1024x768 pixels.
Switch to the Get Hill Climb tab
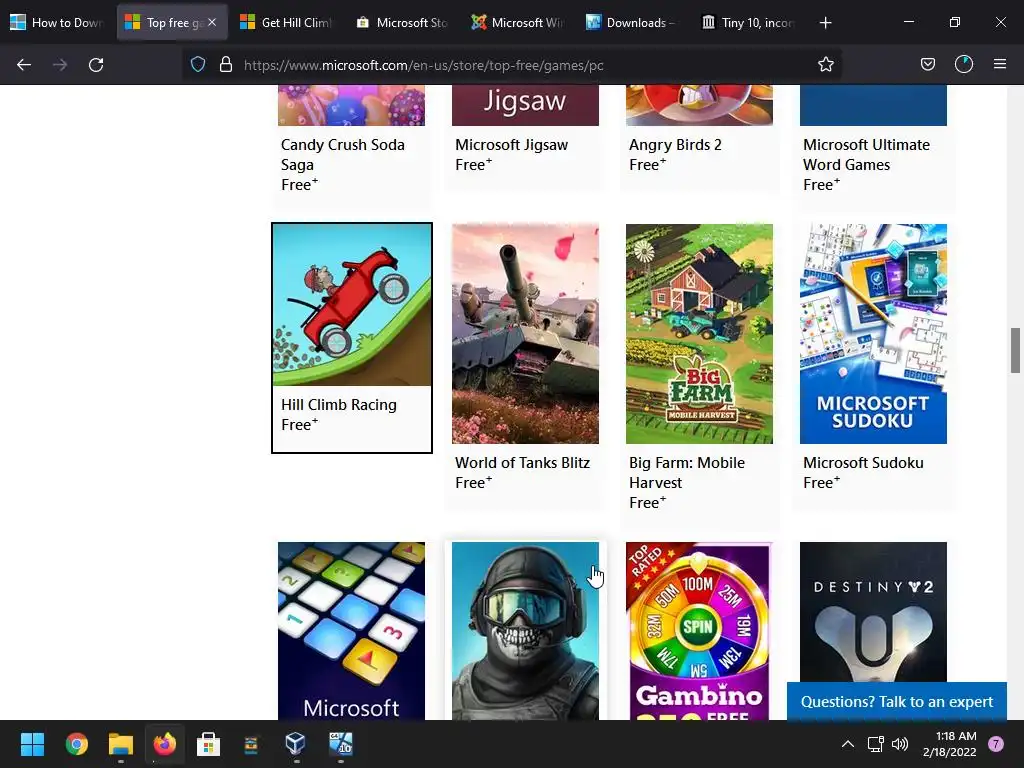286,22
